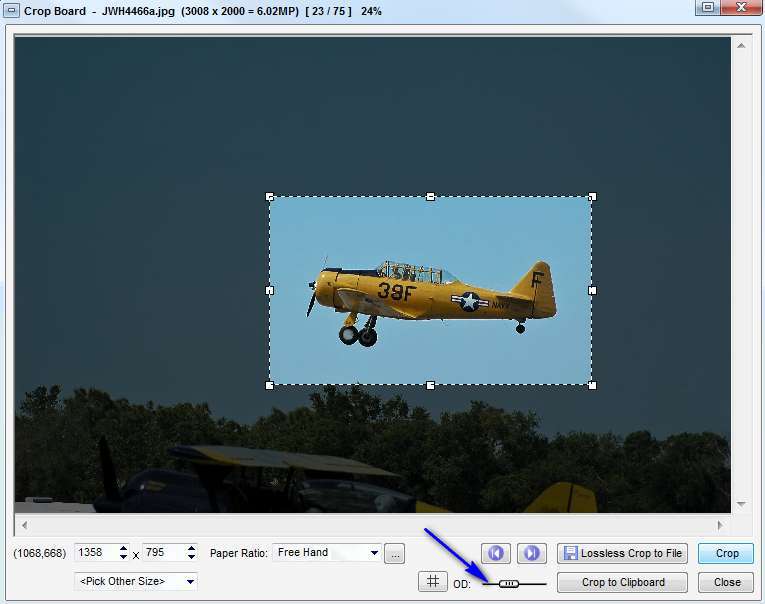Toggle the grid overlay button
The height and width of the screenshot is (604, 765).
pyautogui.click(x=433, y=582)
